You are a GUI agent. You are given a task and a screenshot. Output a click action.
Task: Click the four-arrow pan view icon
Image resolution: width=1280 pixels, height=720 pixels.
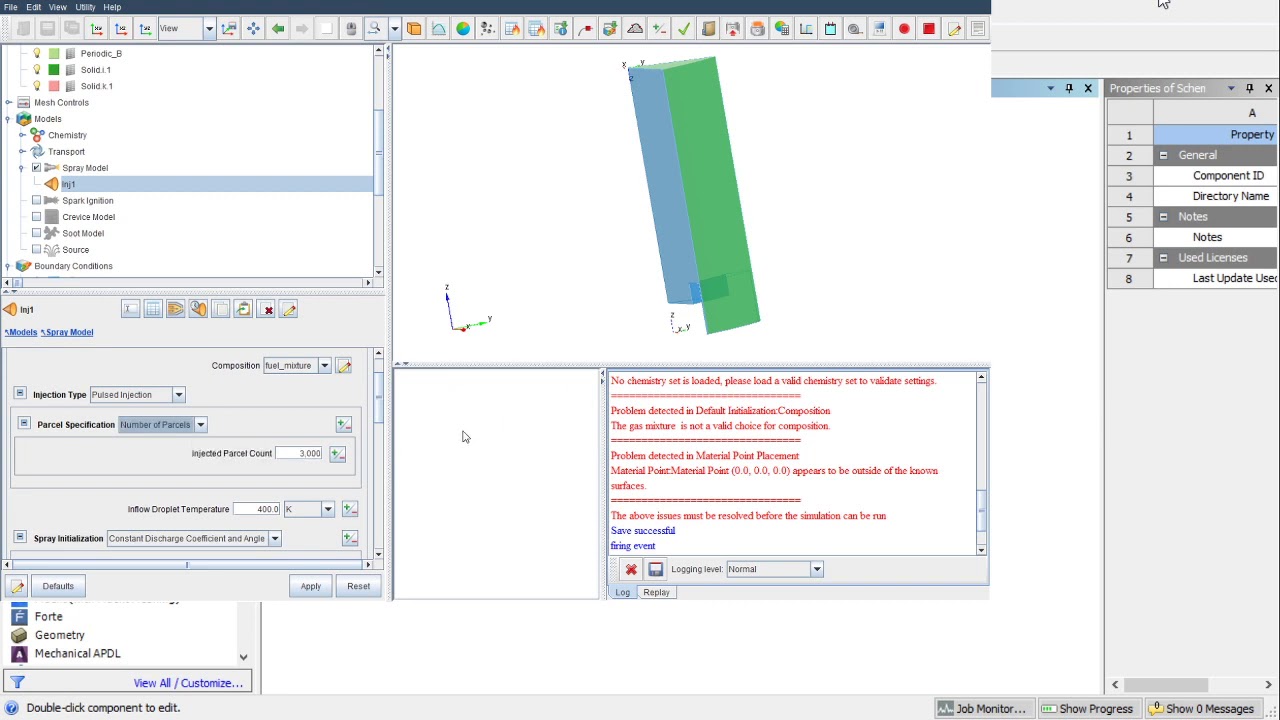click(x=253, y=29)
